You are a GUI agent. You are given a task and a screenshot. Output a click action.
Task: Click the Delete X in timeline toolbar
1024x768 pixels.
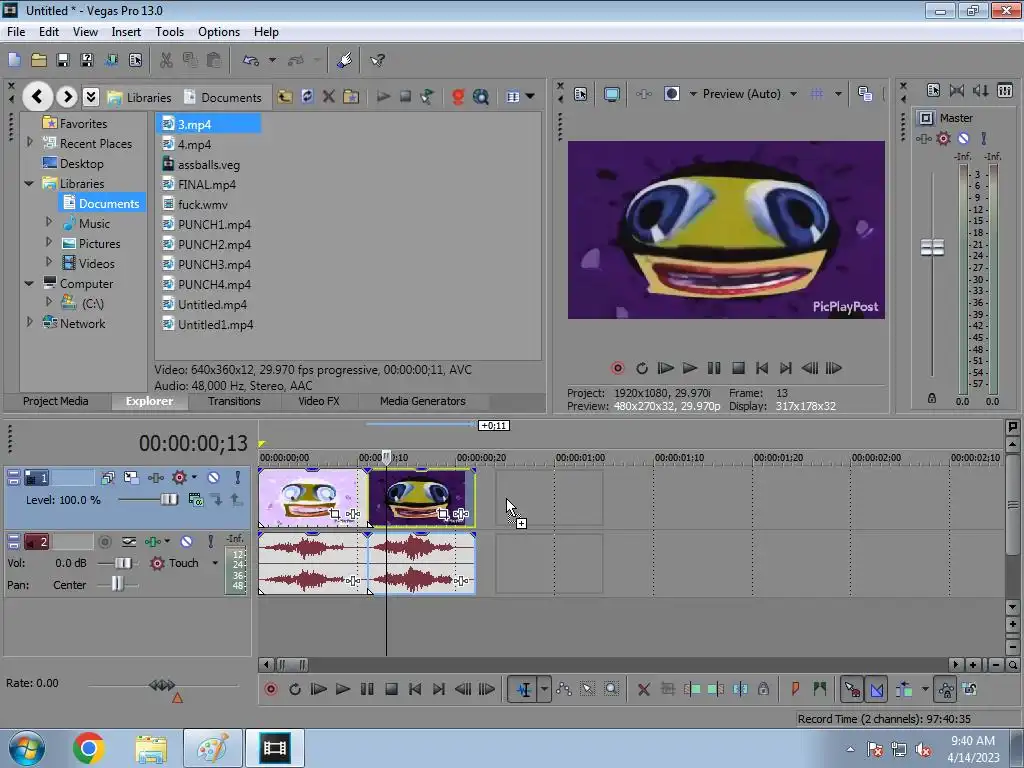click(x=643, y=689)
